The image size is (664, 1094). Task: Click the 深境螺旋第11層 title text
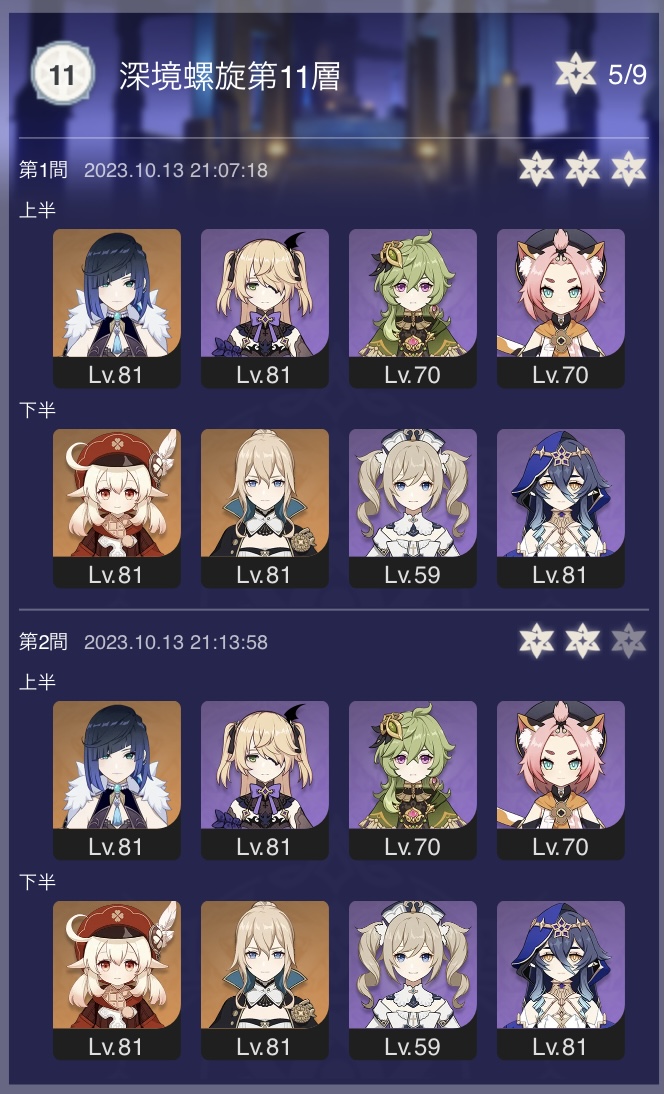(229, 75)
